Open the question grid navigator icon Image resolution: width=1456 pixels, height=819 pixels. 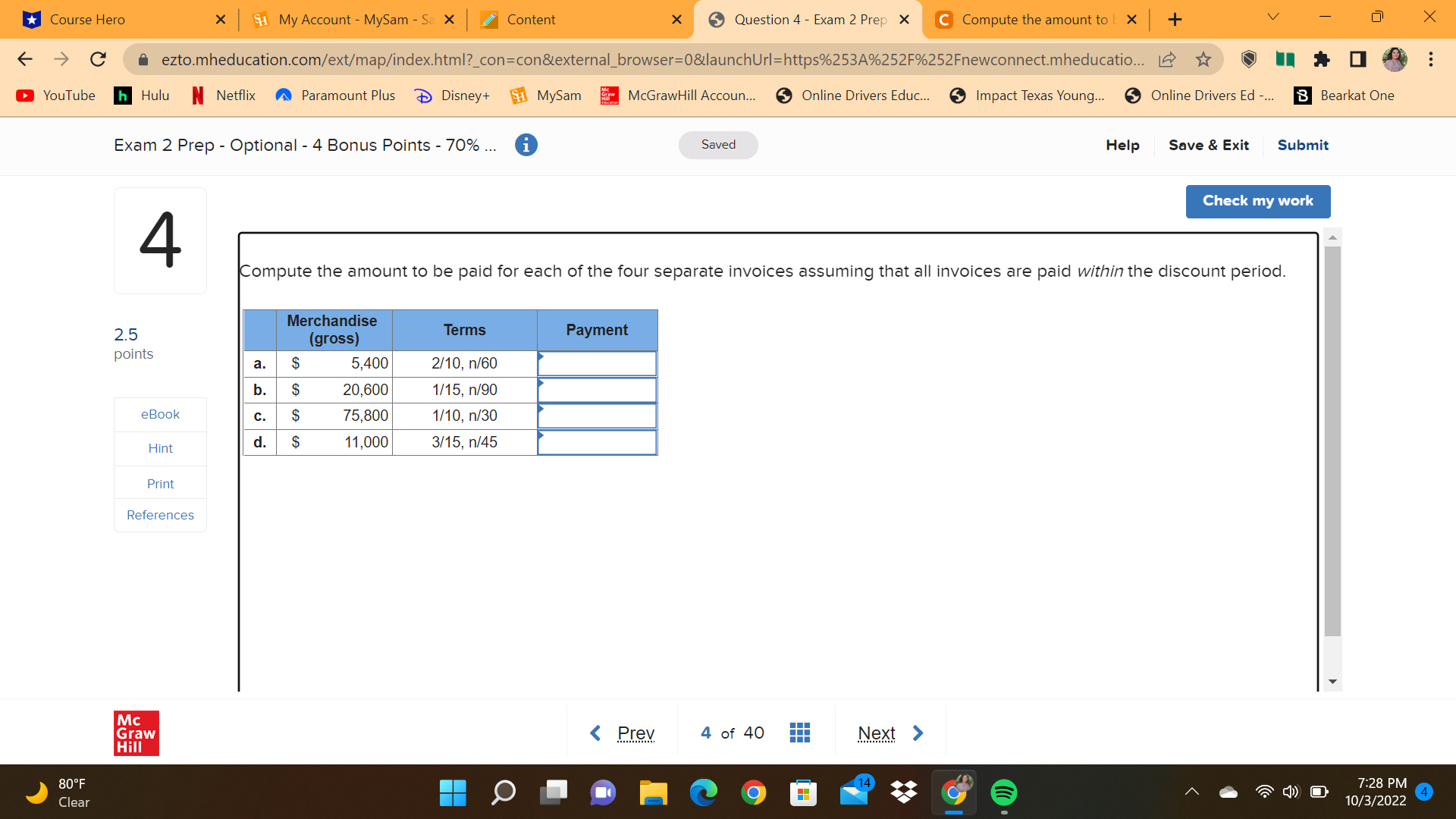[x=799, y=733]
